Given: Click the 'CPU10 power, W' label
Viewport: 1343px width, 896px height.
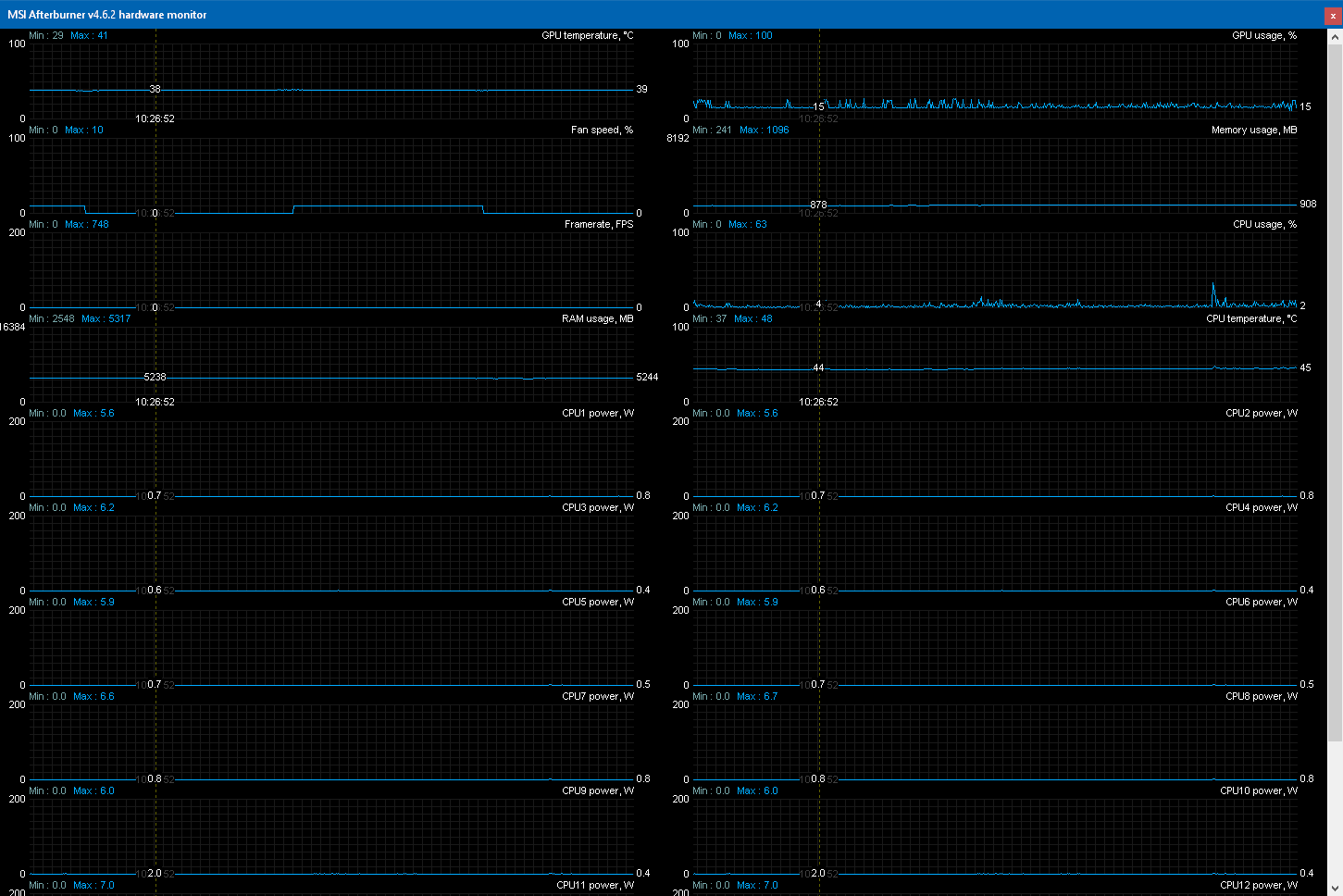Looking at the screenshot, I should [x=1259, y=791].
